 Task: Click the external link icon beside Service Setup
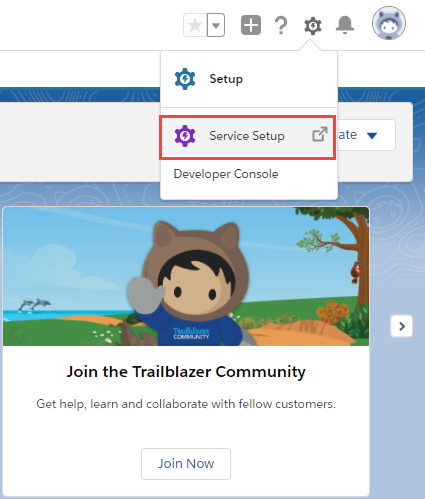(x=320, y=134)
